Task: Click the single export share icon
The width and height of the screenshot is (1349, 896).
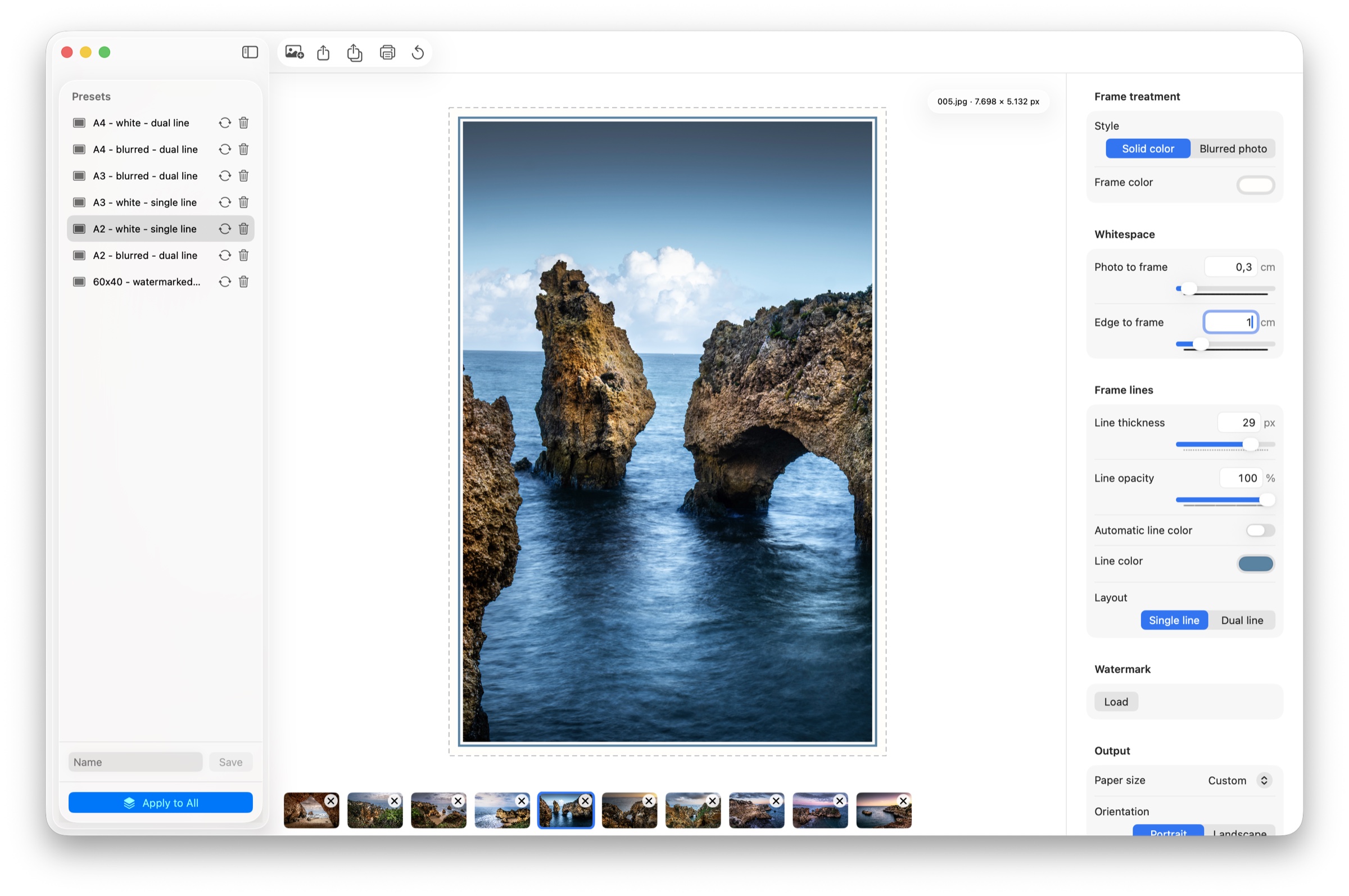Action: (x=323, y=52)
